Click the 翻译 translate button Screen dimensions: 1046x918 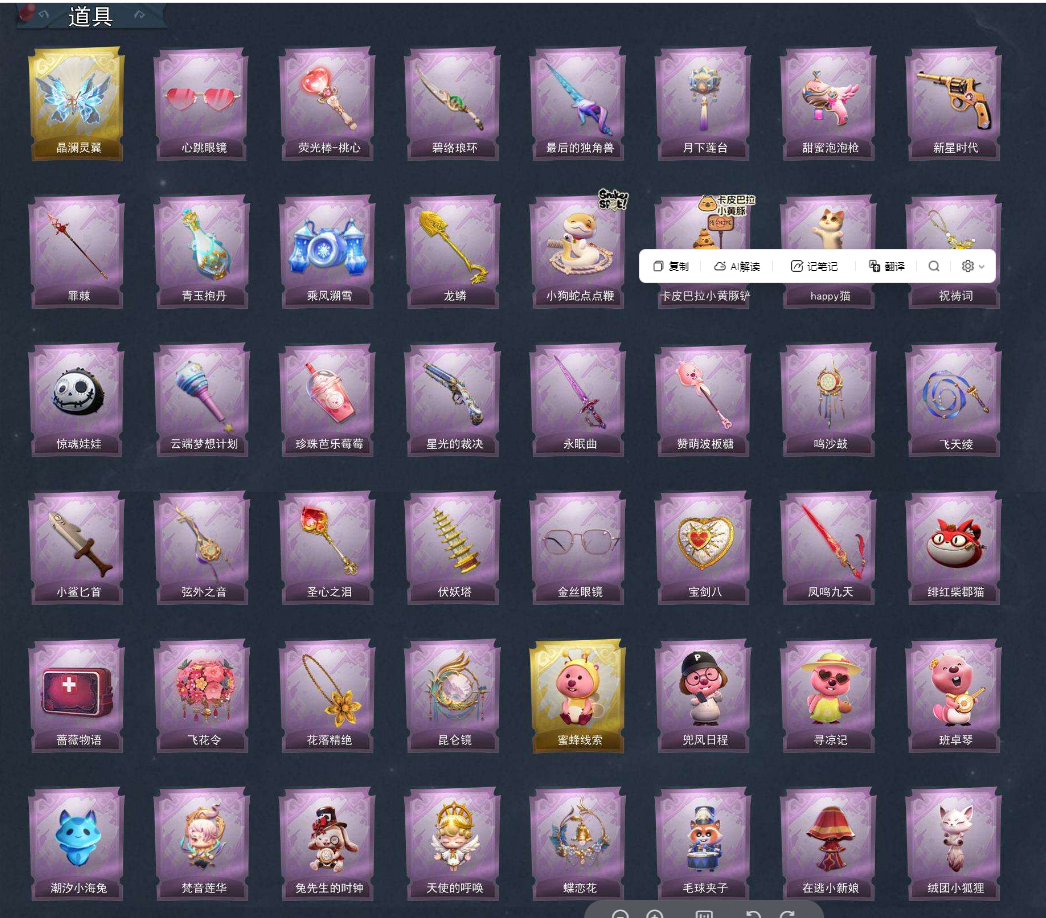[887, 266]
